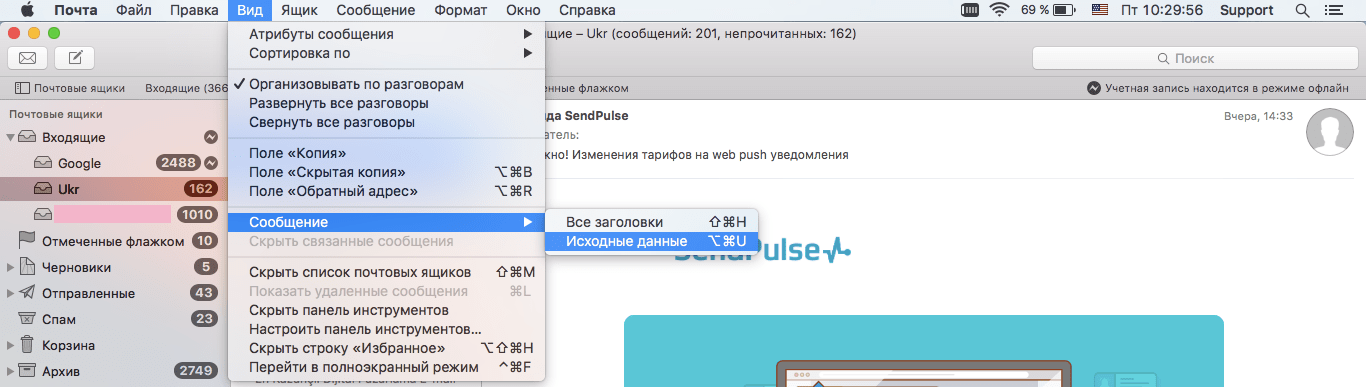Select the Ukr mailbox
This screenshot has height=387, width=1366.
click(115, 189)
